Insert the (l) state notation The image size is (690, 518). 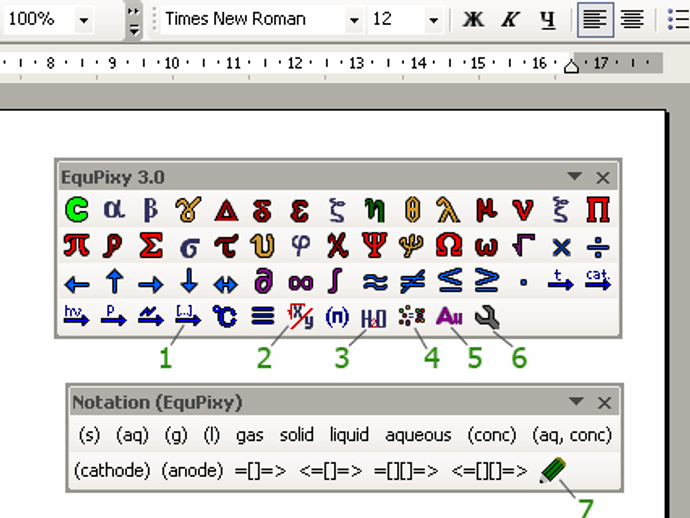click(x=212, y=435)
